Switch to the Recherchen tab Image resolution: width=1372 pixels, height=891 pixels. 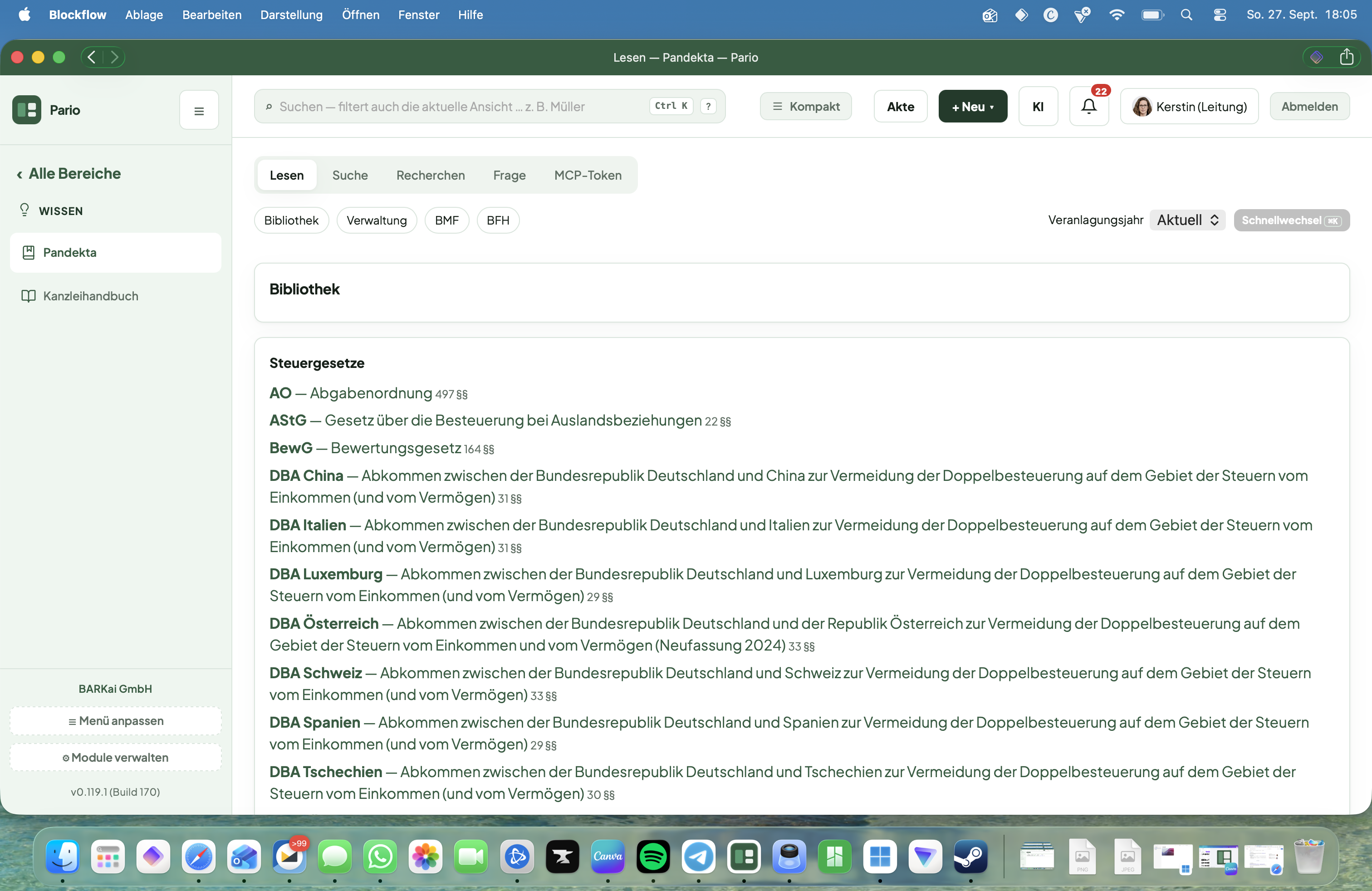click(x=431, y=175)
